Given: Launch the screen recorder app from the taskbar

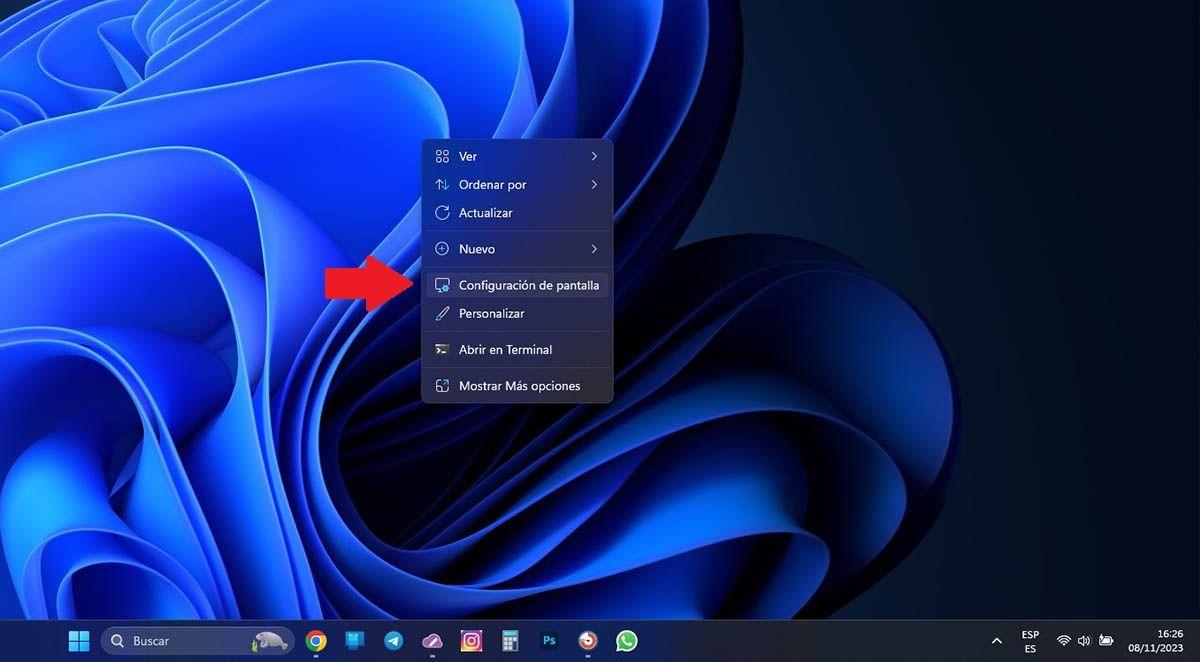Looking at the screenshot, I should (x=587, y=640).
